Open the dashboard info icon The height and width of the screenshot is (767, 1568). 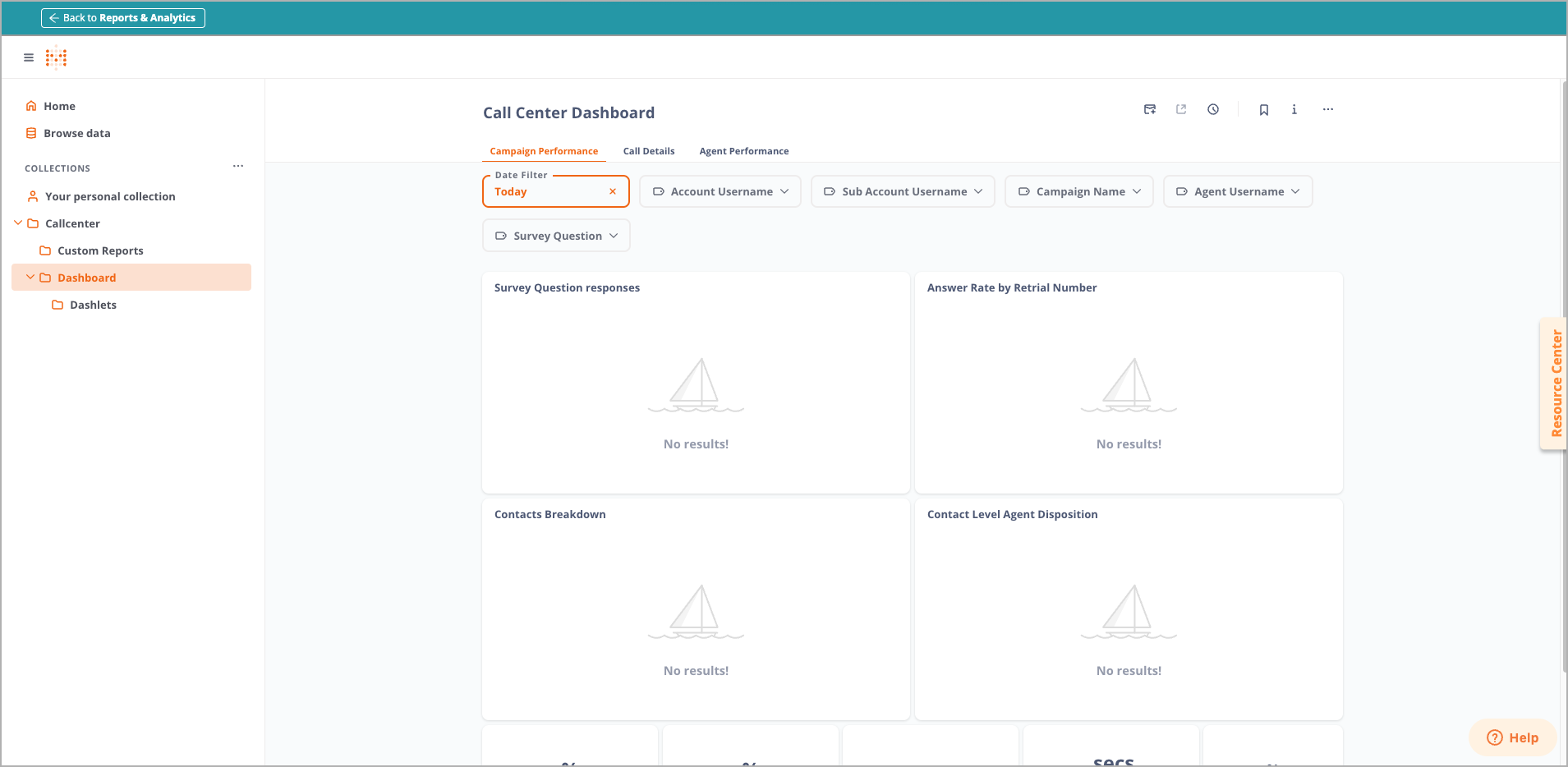point(1294,109)
